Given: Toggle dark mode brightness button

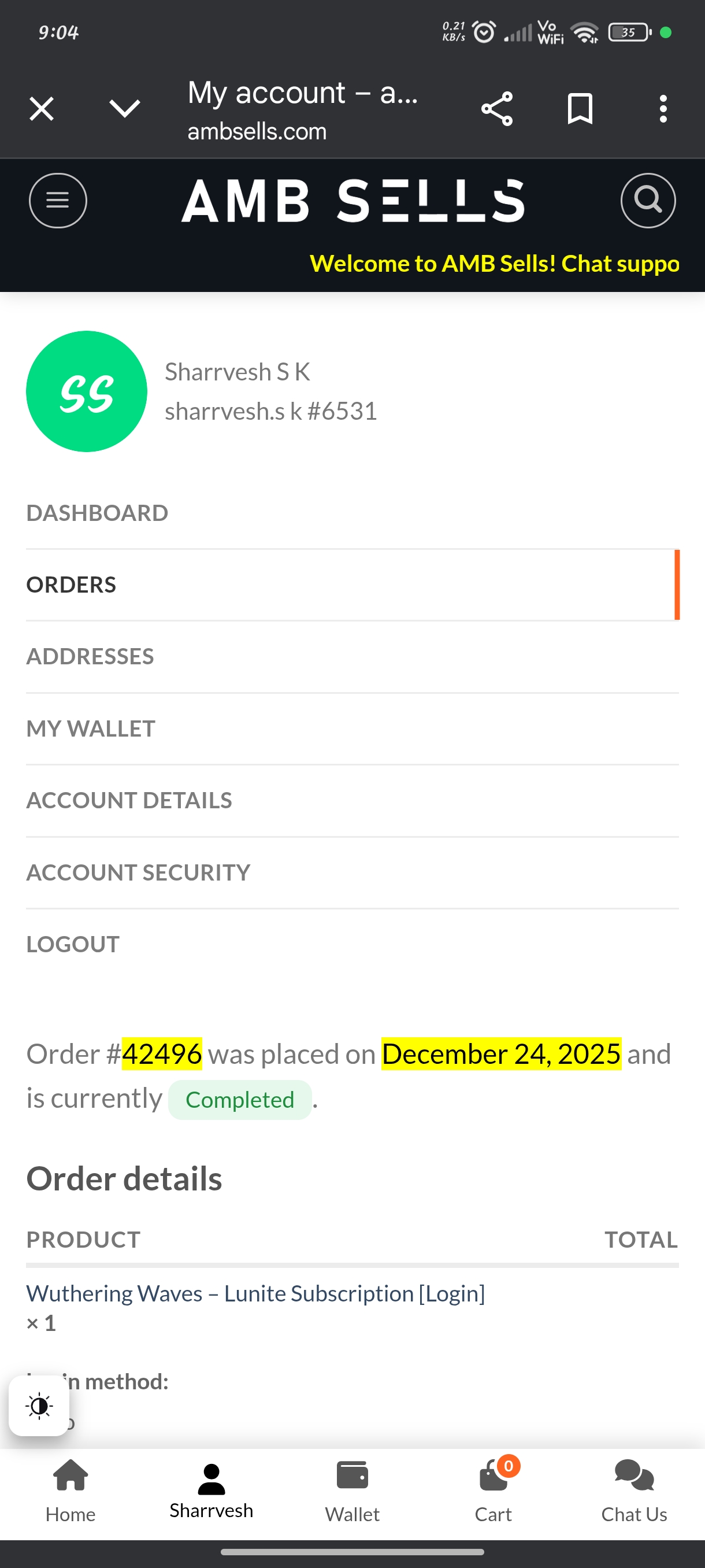Looking at the screenshot, I should [39, 1406].
